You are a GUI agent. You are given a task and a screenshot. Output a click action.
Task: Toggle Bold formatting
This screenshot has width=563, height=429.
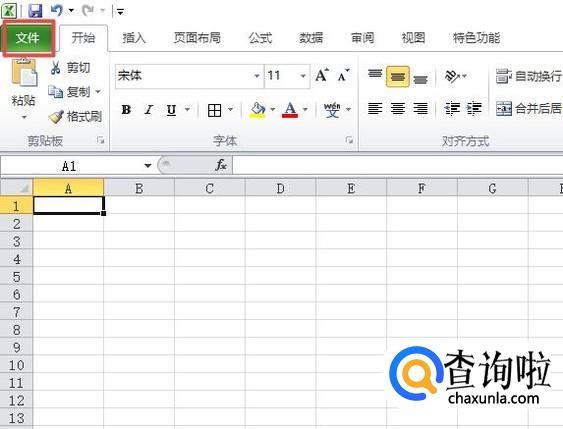point(126,110)
